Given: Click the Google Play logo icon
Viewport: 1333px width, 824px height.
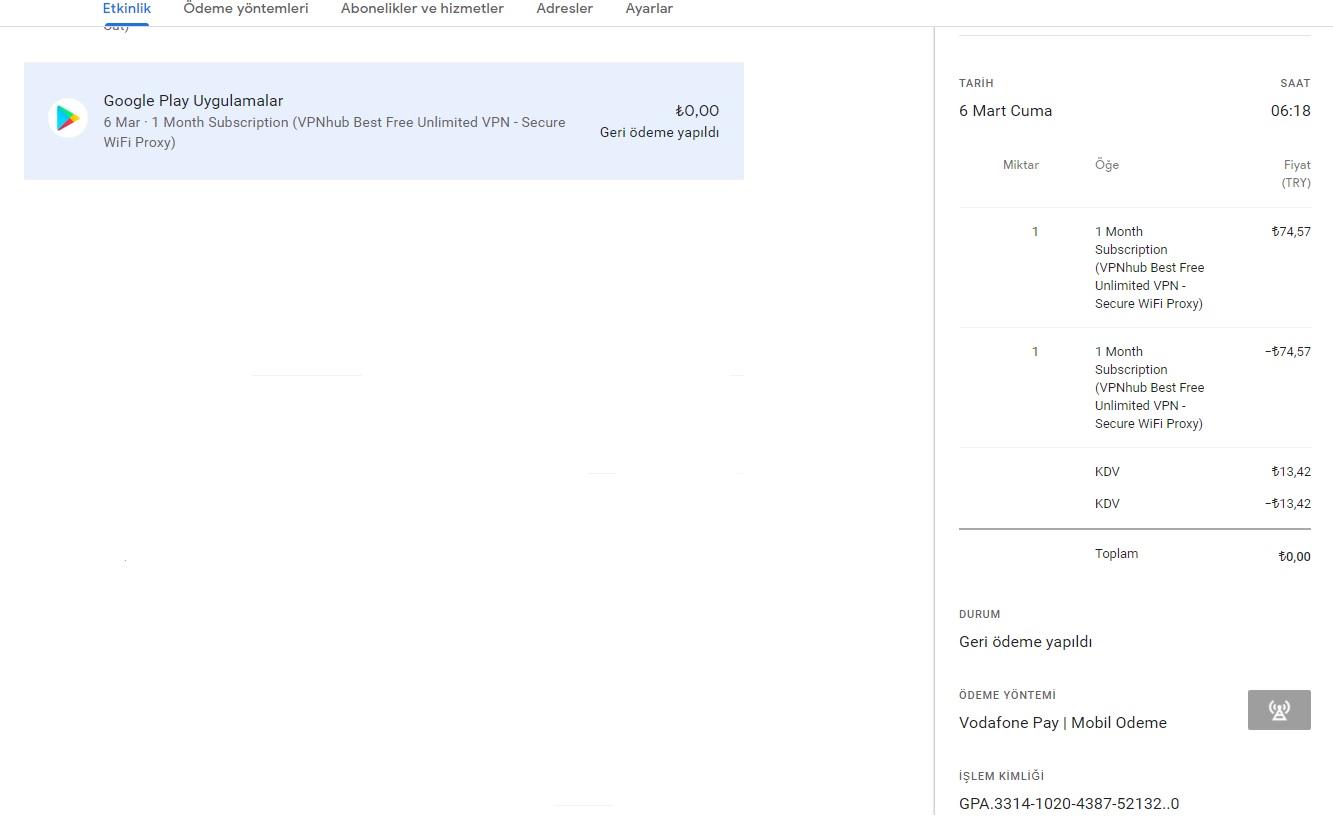Looking at the screenshot, I should 68,118.
